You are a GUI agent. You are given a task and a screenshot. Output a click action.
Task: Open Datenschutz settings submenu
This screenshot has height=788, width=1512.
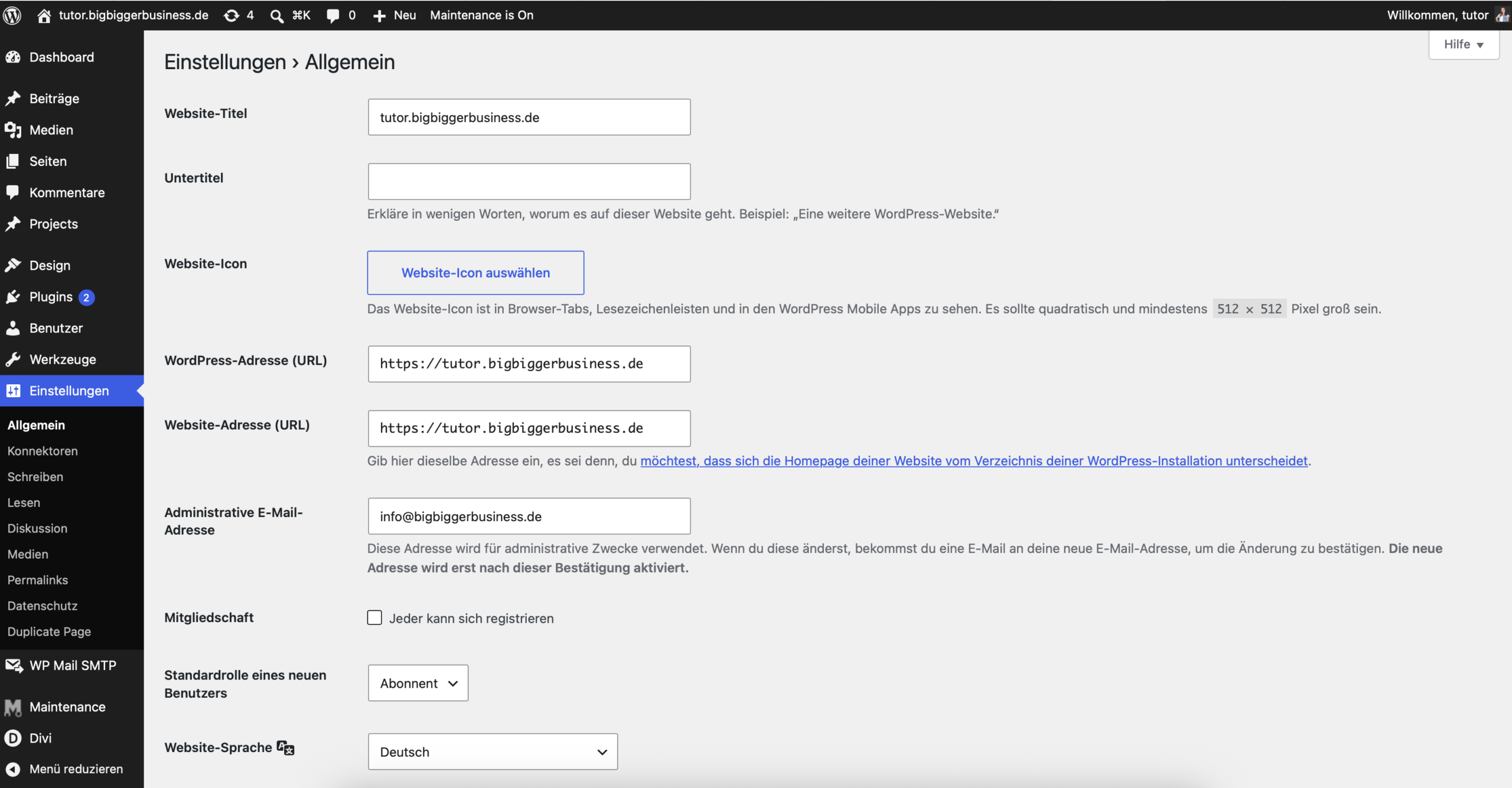pos(43,606)
